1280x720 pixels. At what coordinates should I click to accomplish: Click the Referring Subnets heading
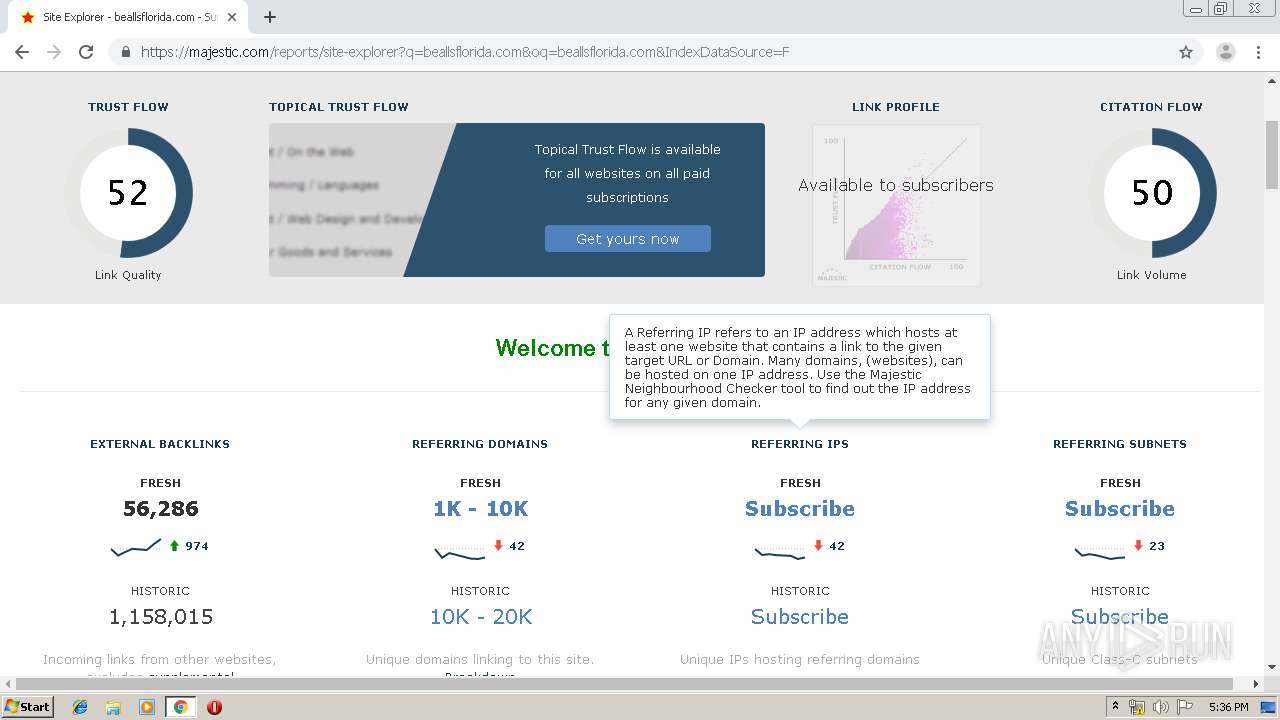coord(1120,444)
